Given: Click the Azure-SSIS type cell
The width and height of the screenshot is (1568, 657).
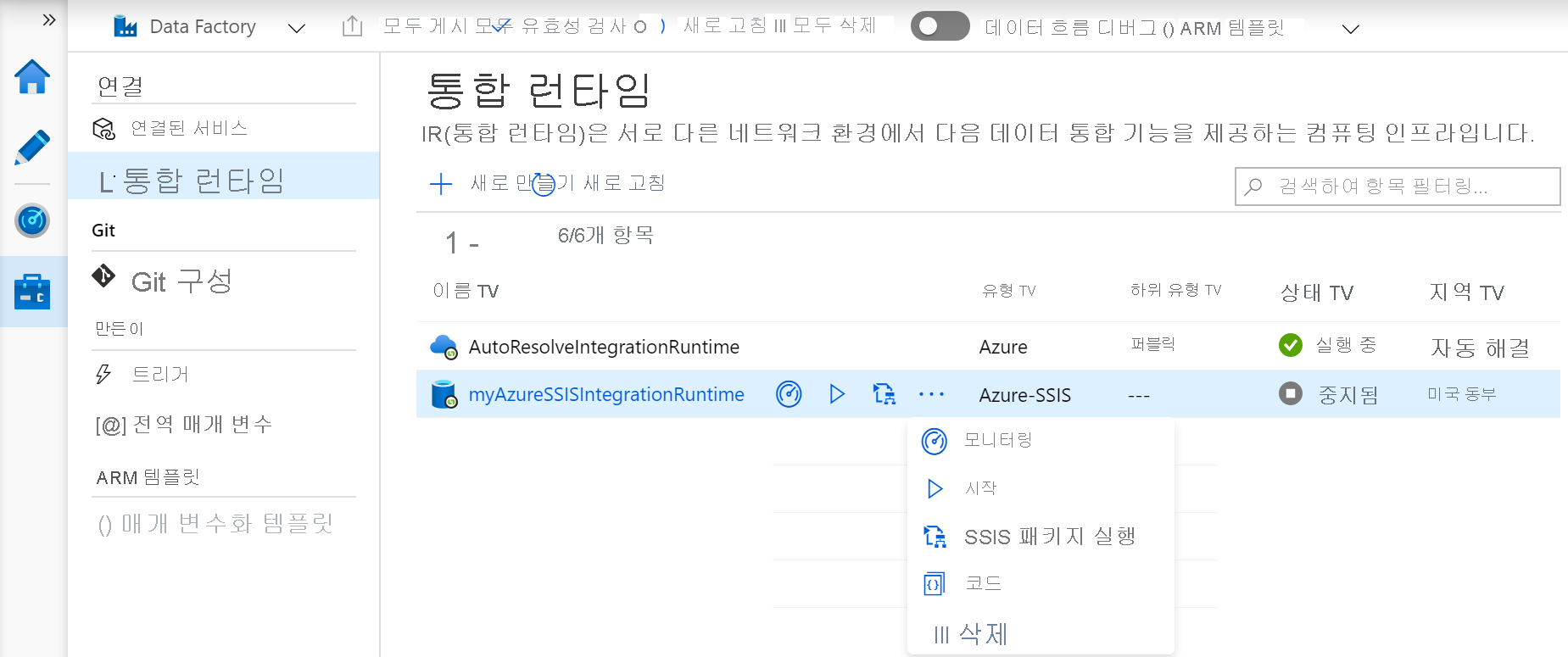Looking at the screenshot, I should coord(1024,395).
